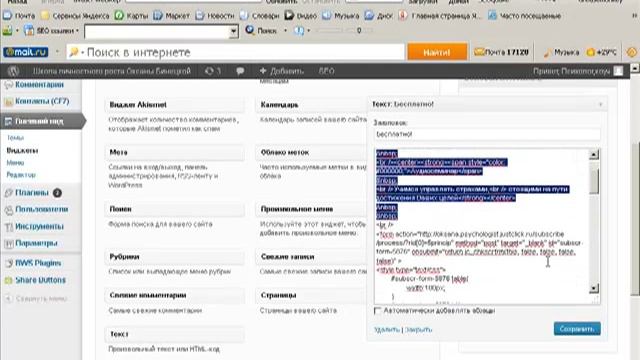Screen dimensions: 640x360
Task: Click the Добавить item in admin bar
Action: tap(282, 71)
